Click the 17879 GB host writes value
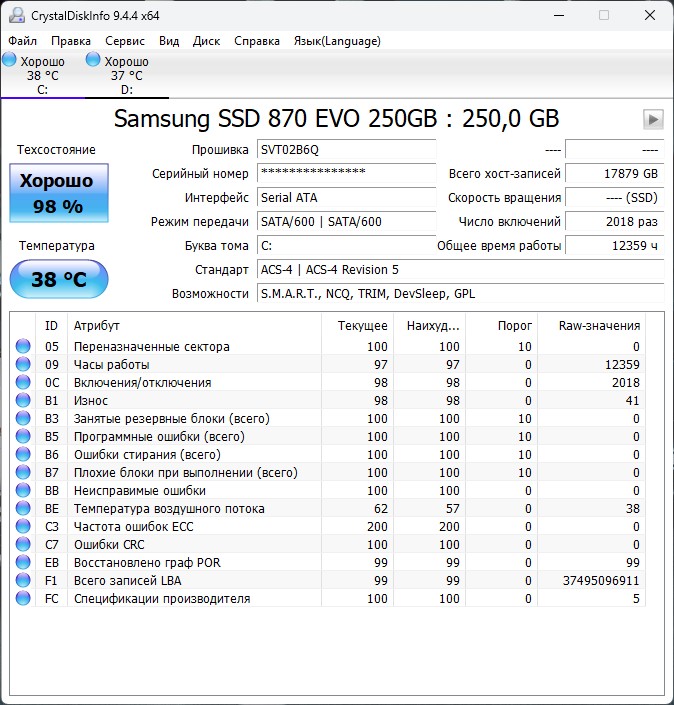 tap(615, 174)
